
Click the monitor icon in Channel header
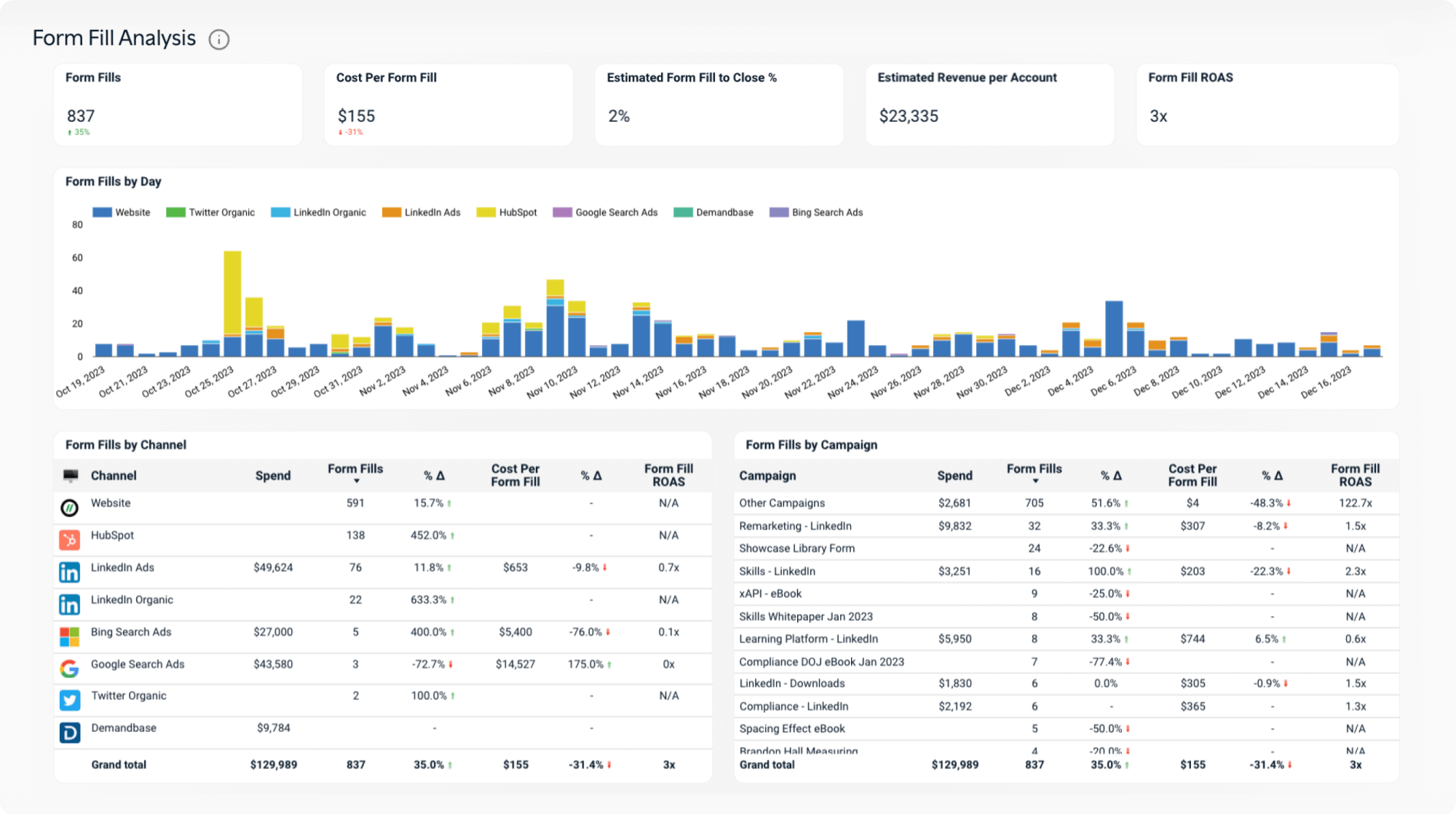[71, 476]
